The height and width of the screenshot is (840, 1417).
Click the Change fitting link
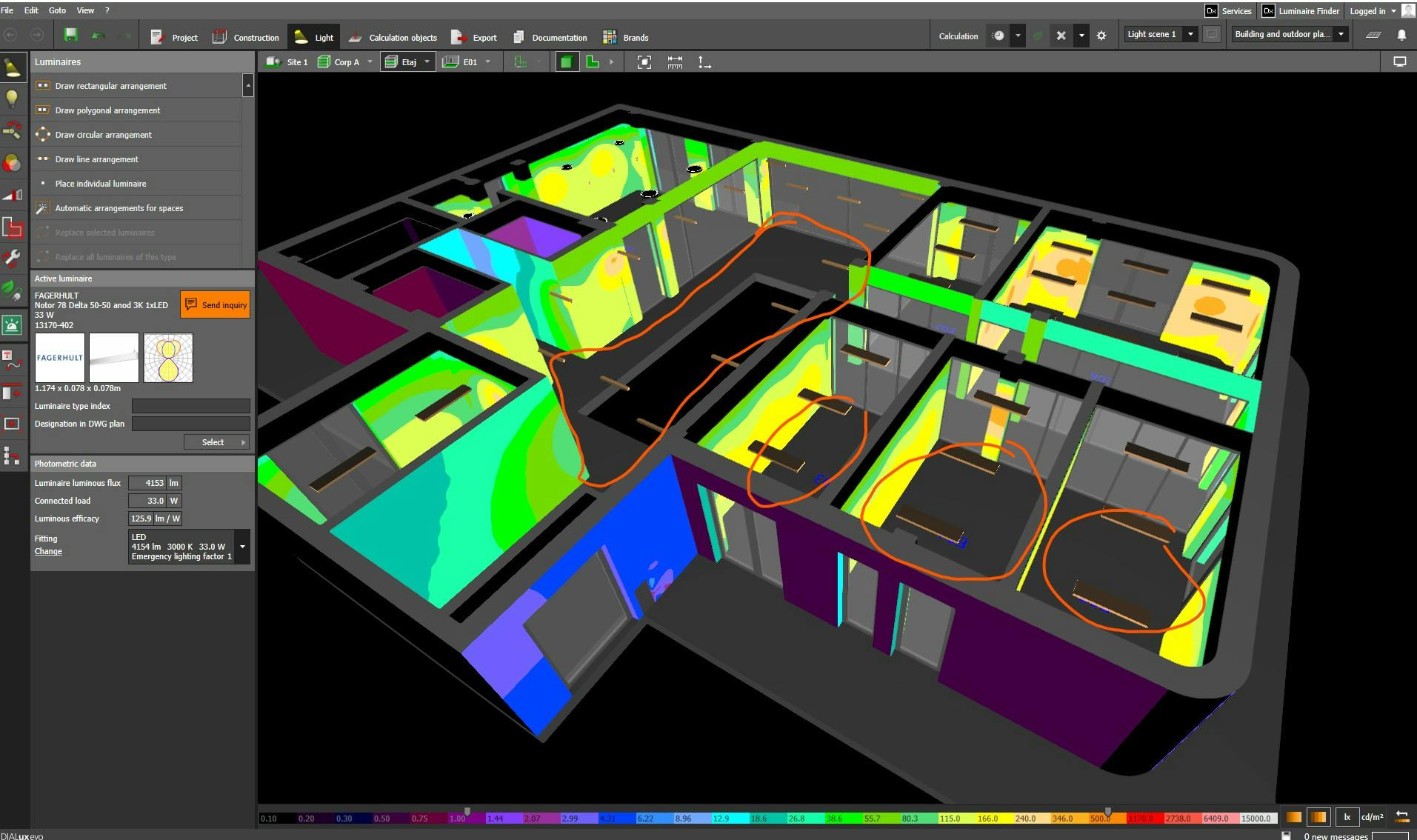(x=48, y=551)
